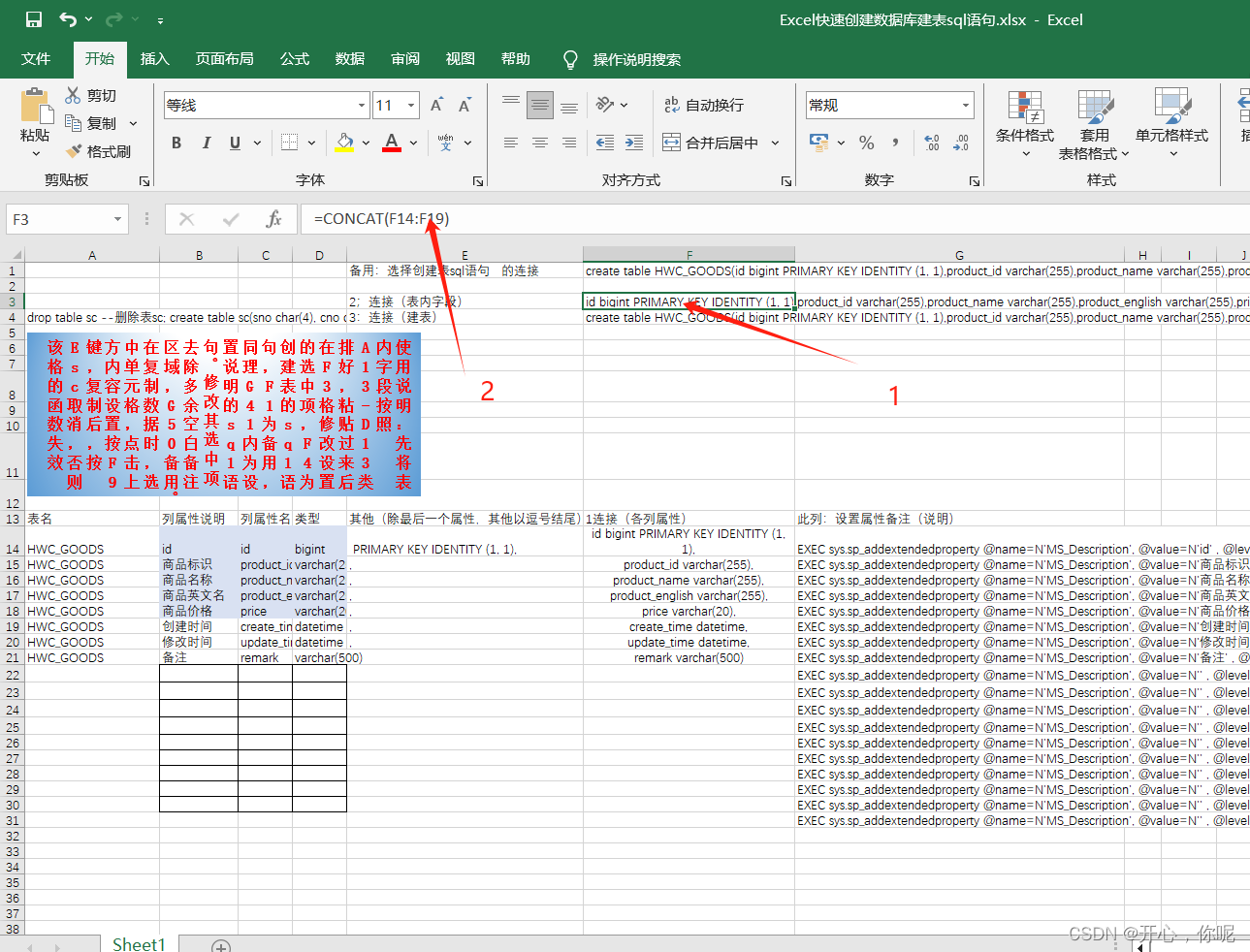Apply percent style with % icon
Image resolution: width=1250 pixels, height=952 pixels.
[x=866, y=143]
